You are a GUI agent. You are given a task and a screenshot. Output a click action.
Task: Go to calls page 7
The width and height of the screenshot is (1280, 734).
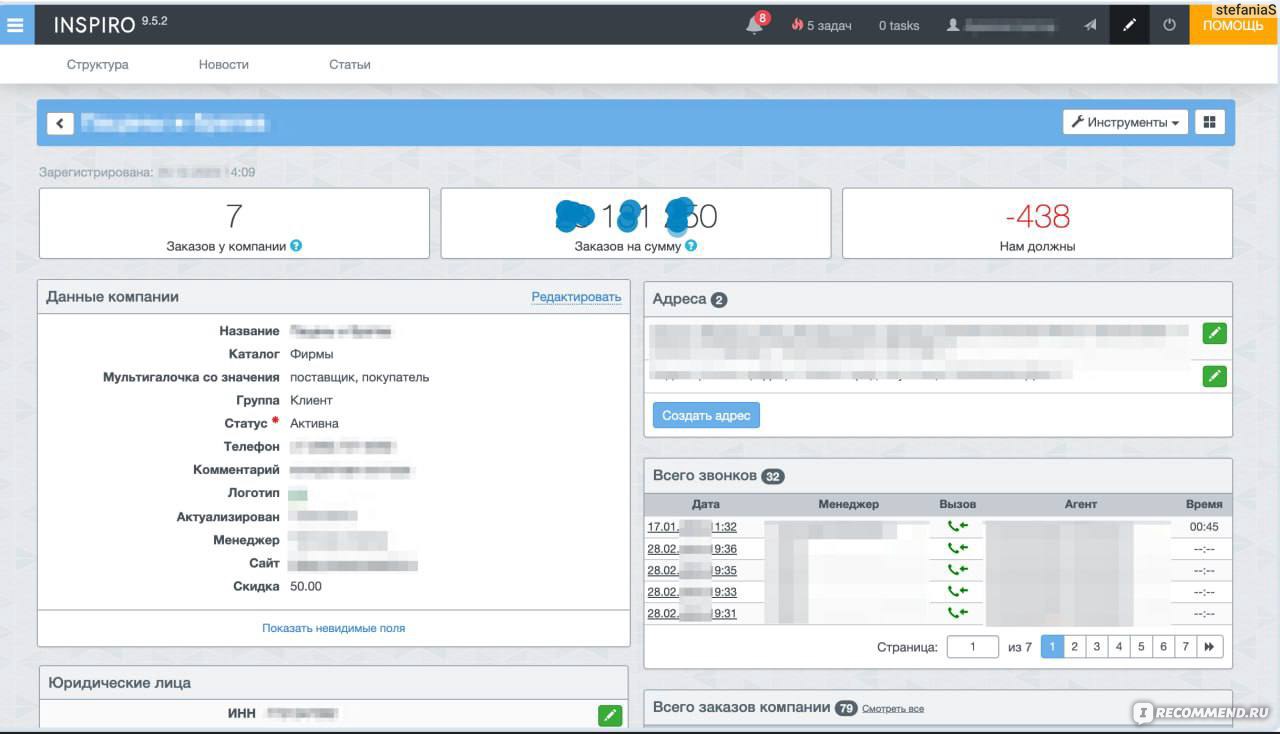(1185, 647)
